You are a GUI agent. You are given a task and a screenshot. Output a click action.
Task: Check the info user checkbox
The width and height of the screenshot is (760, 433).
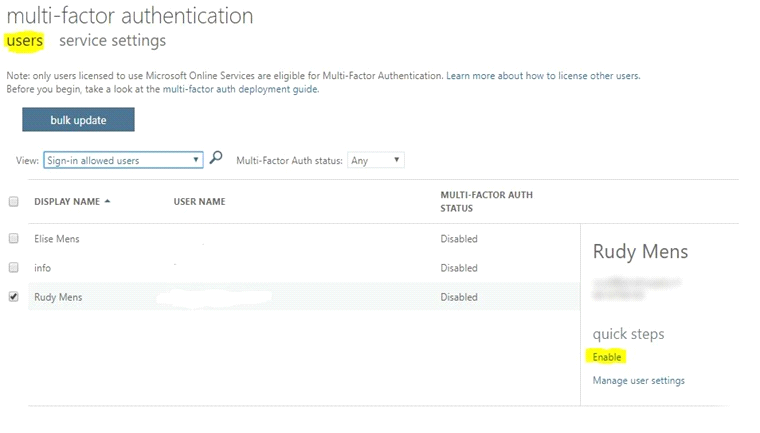(x=14, y=267)
